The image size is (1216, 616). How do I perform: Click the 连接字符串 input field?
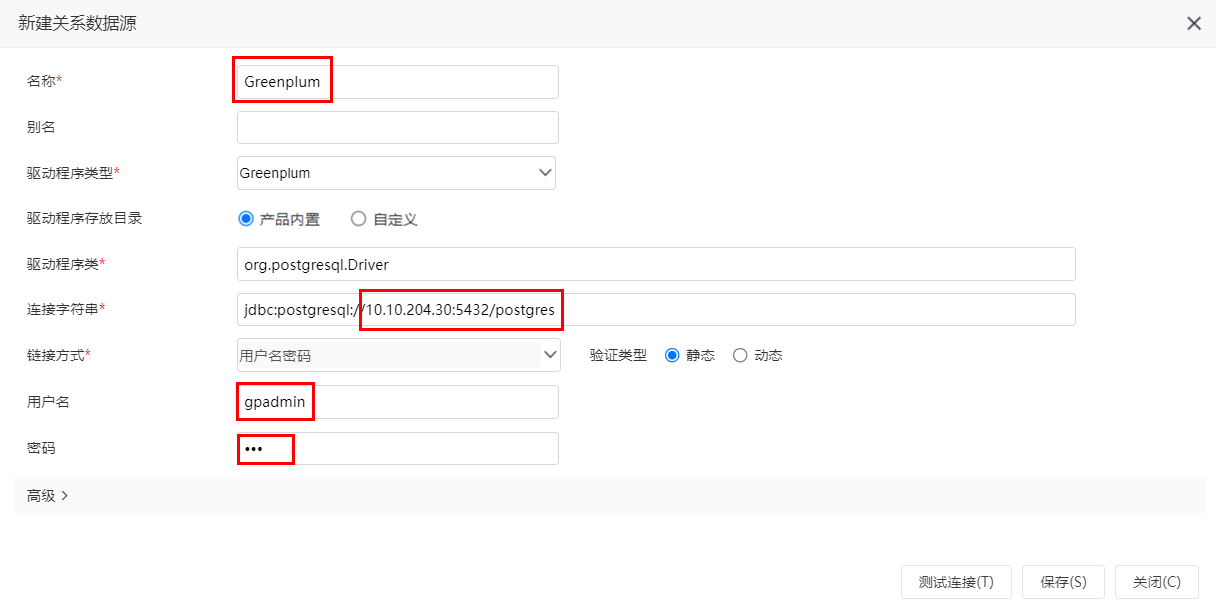tap(656, 309)
